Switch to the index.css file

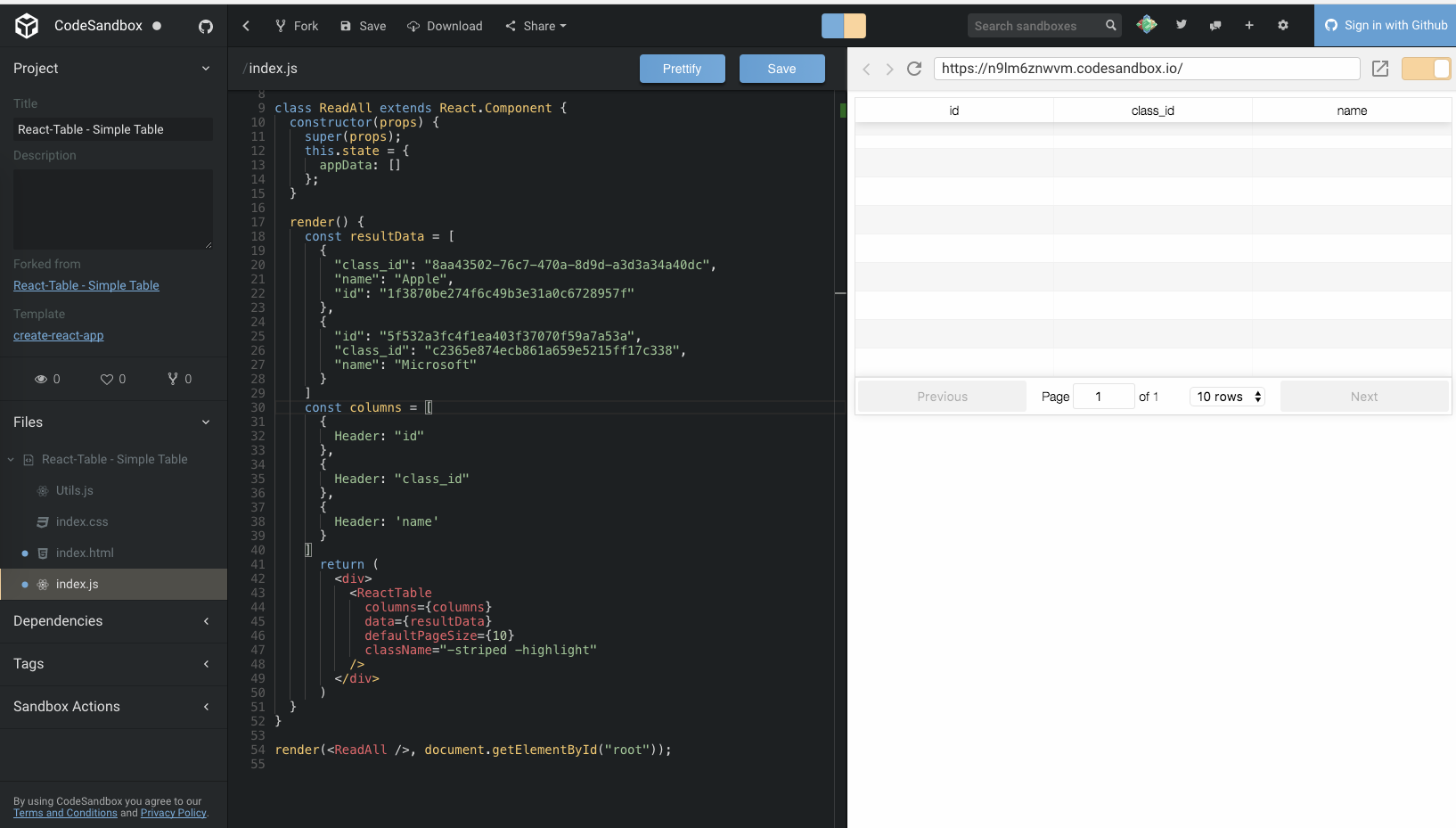click(x=83, y=521)
